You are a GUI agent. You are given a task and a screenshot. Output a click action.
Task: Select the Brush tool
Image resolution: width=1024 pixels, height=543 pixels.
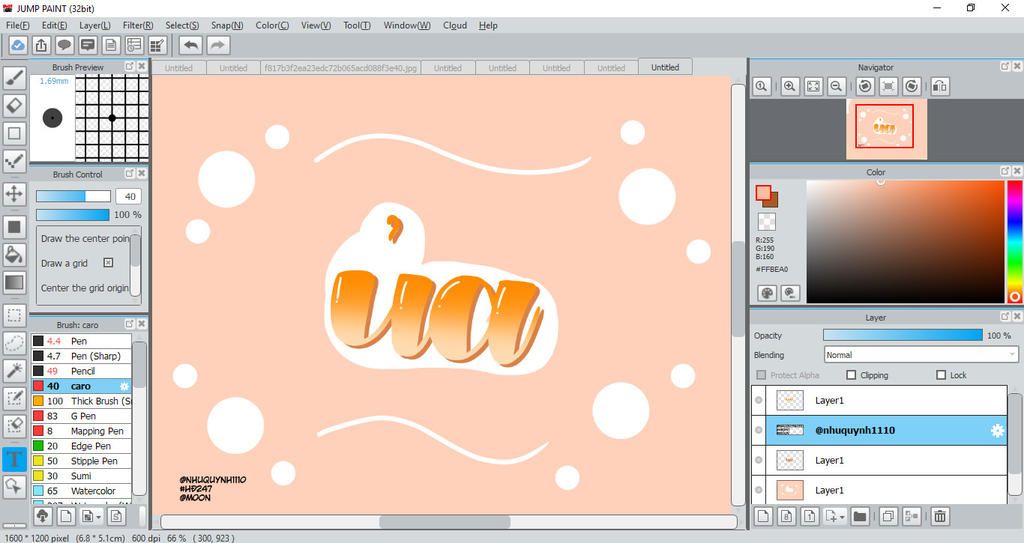[x=14, y=78]
